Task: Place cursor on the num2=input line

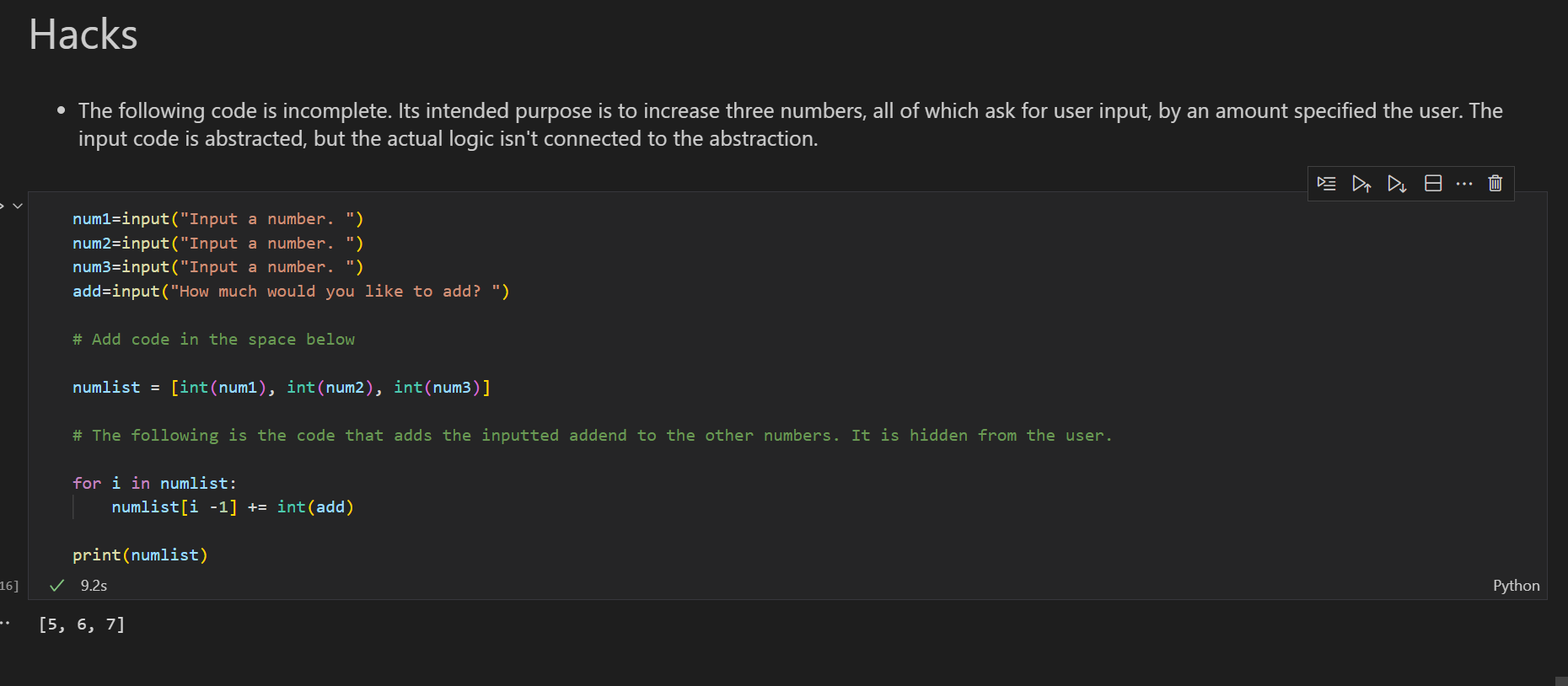Action: [218, 244]
